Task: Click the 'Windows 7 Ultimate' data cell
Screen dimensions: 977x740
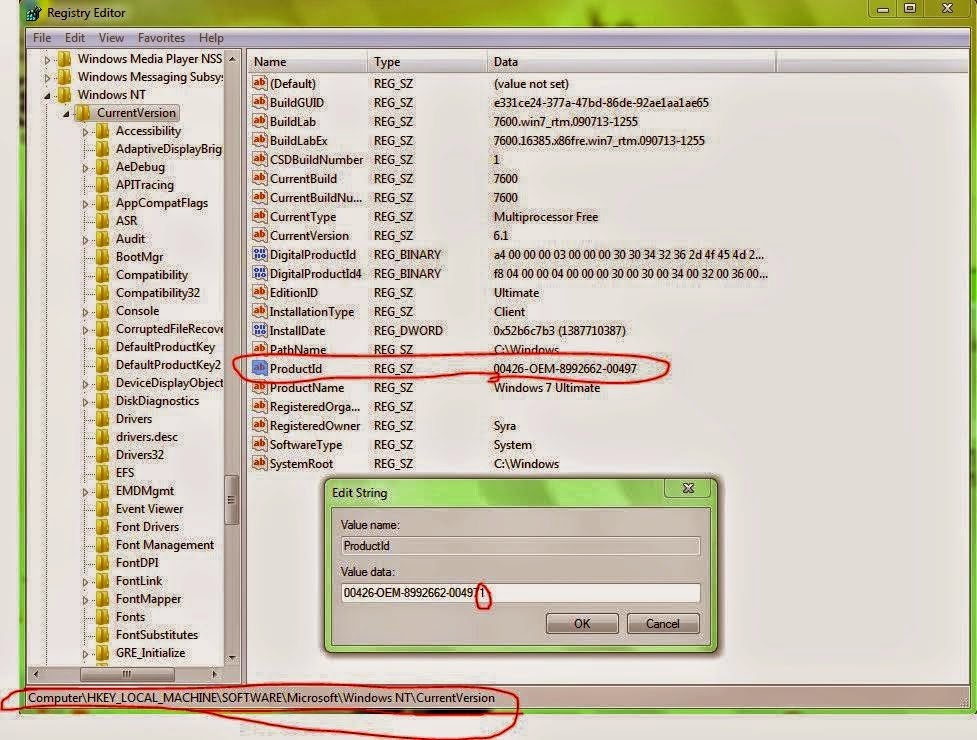Action: pos(546,387)
